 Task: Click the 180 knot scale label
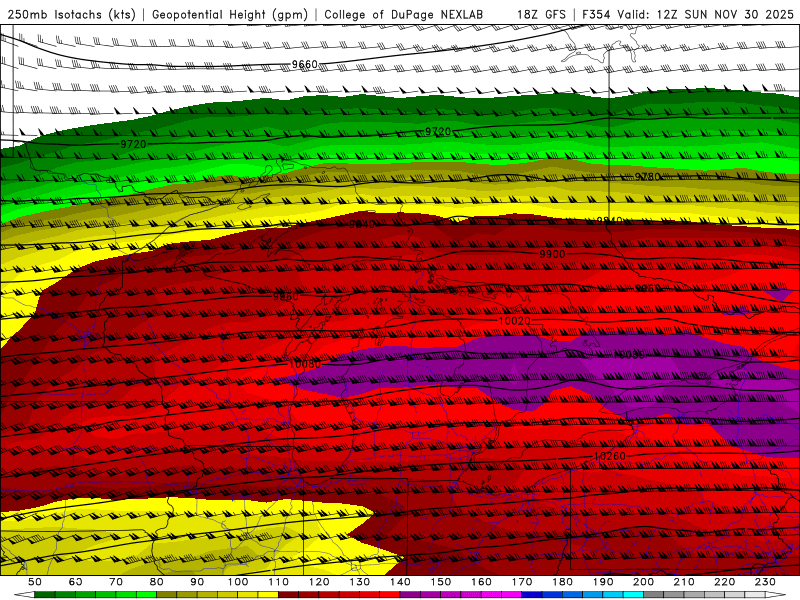click(x=562, y=582)
